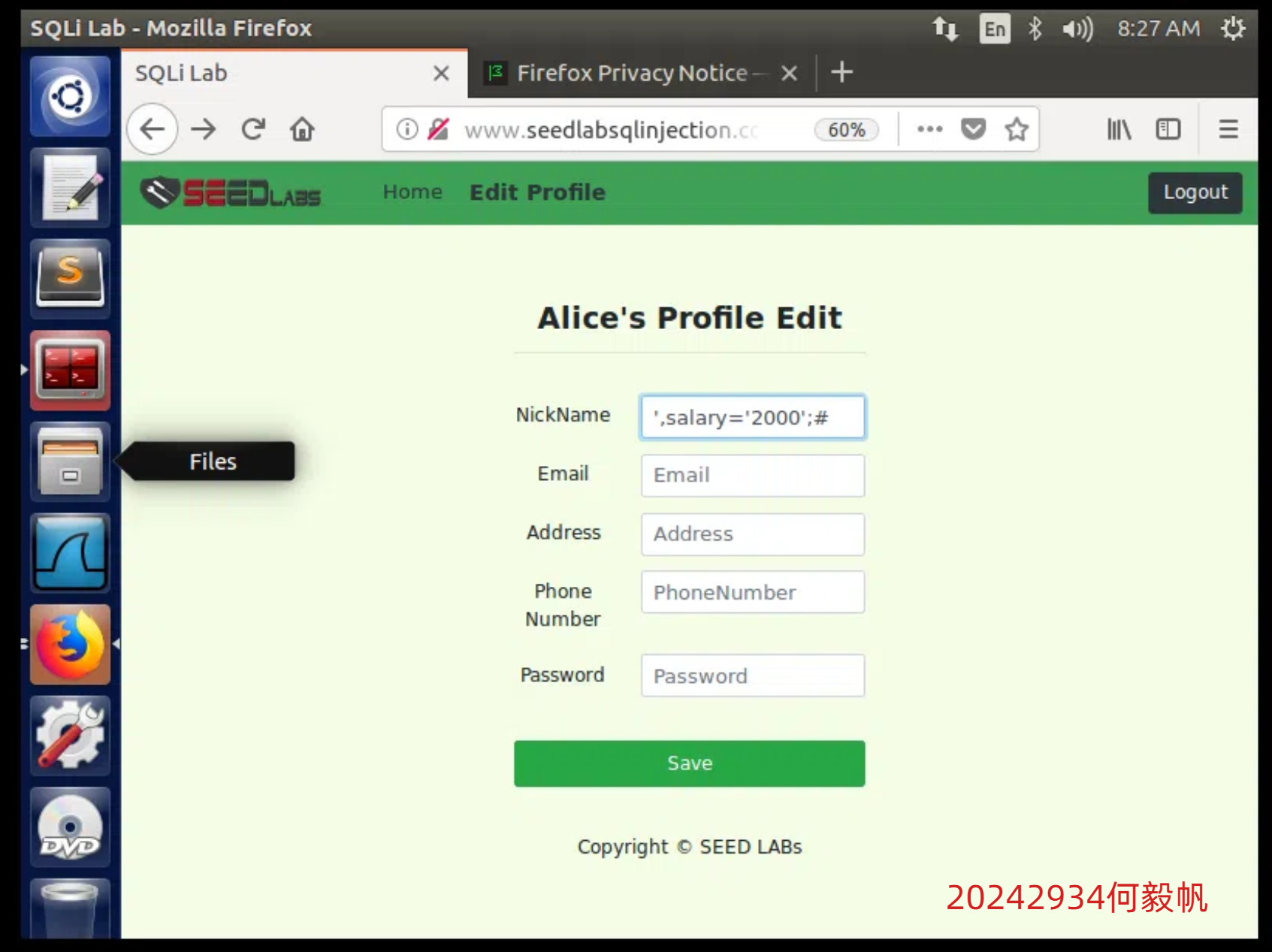Open the Edit Profile nav link
This screenshot has width=1272, height=952.
[538, 192]
